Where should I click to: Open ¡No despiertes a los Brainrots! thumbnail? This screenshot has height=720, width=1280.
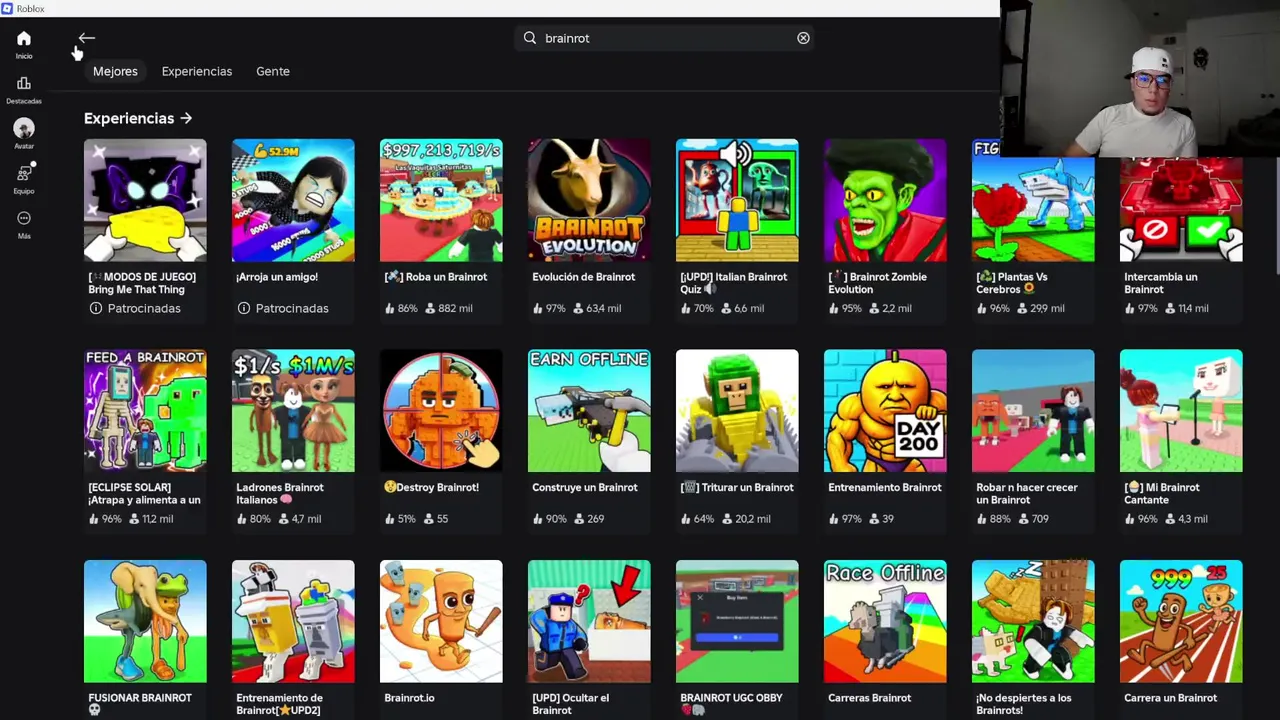(1033, 621)
